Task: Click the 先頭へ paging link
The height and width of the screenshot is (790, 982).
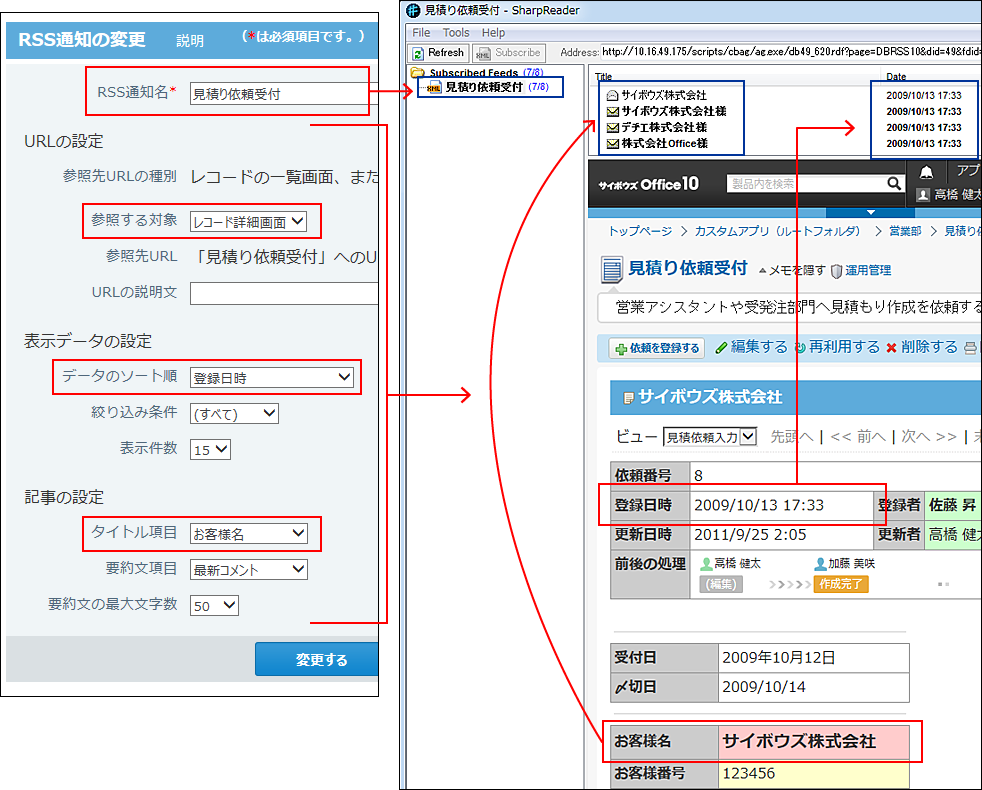Action: tap(792, 436)
